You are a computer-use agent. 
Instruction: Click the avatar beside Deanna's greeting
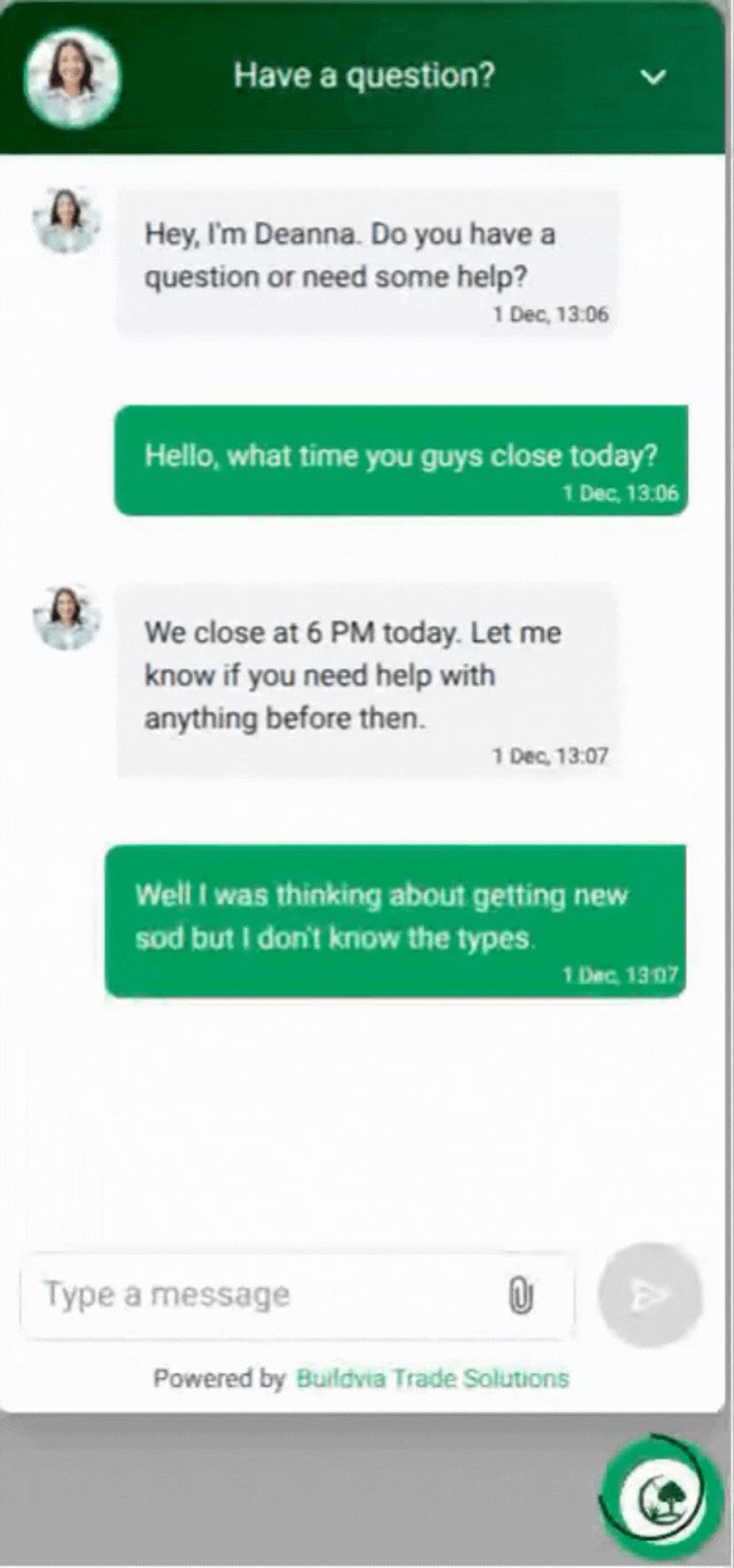coord(66,220)
